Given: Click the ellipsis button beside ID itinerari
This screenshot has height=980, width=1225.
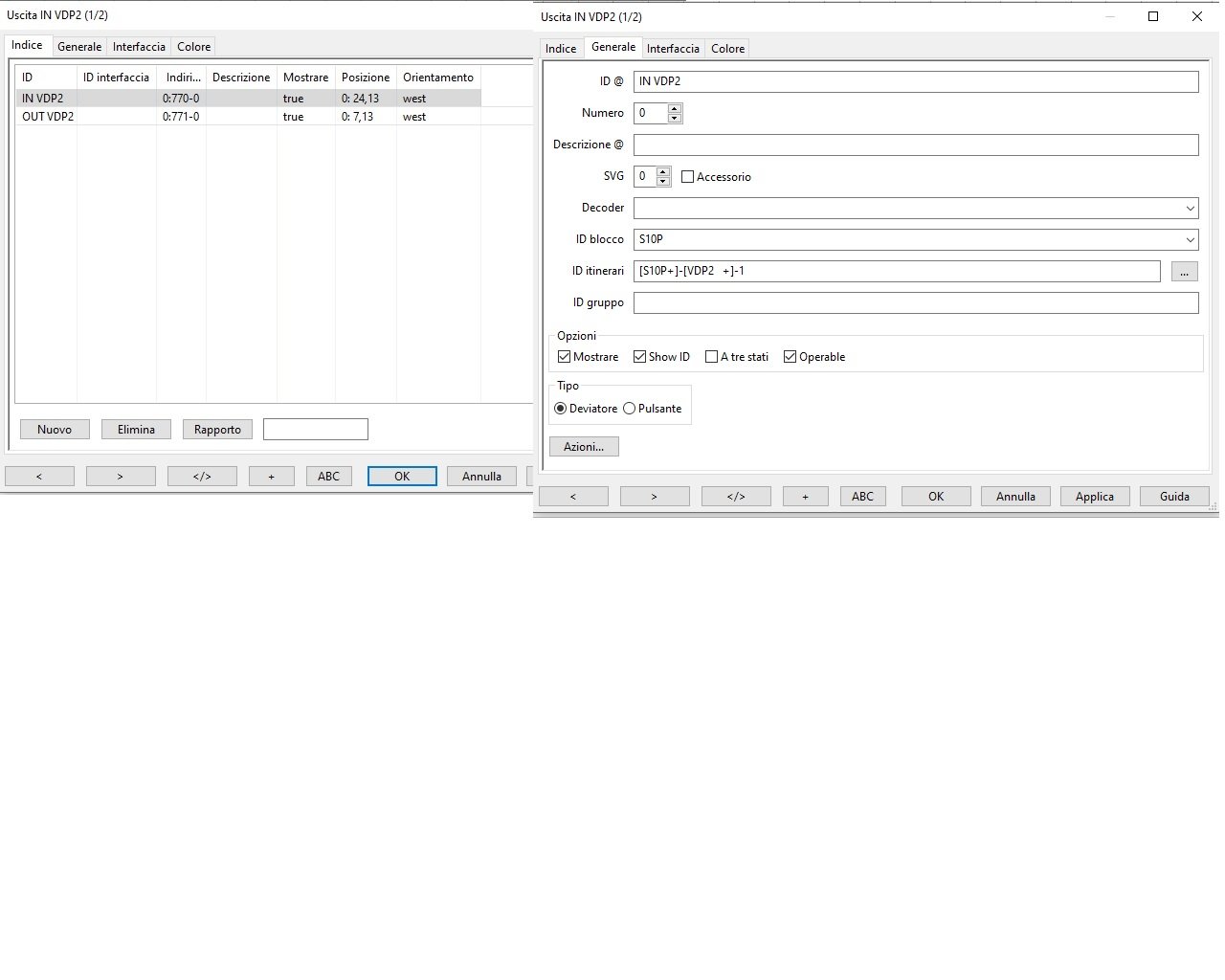Looking at the screenshot, I should tap(1184, 272).
